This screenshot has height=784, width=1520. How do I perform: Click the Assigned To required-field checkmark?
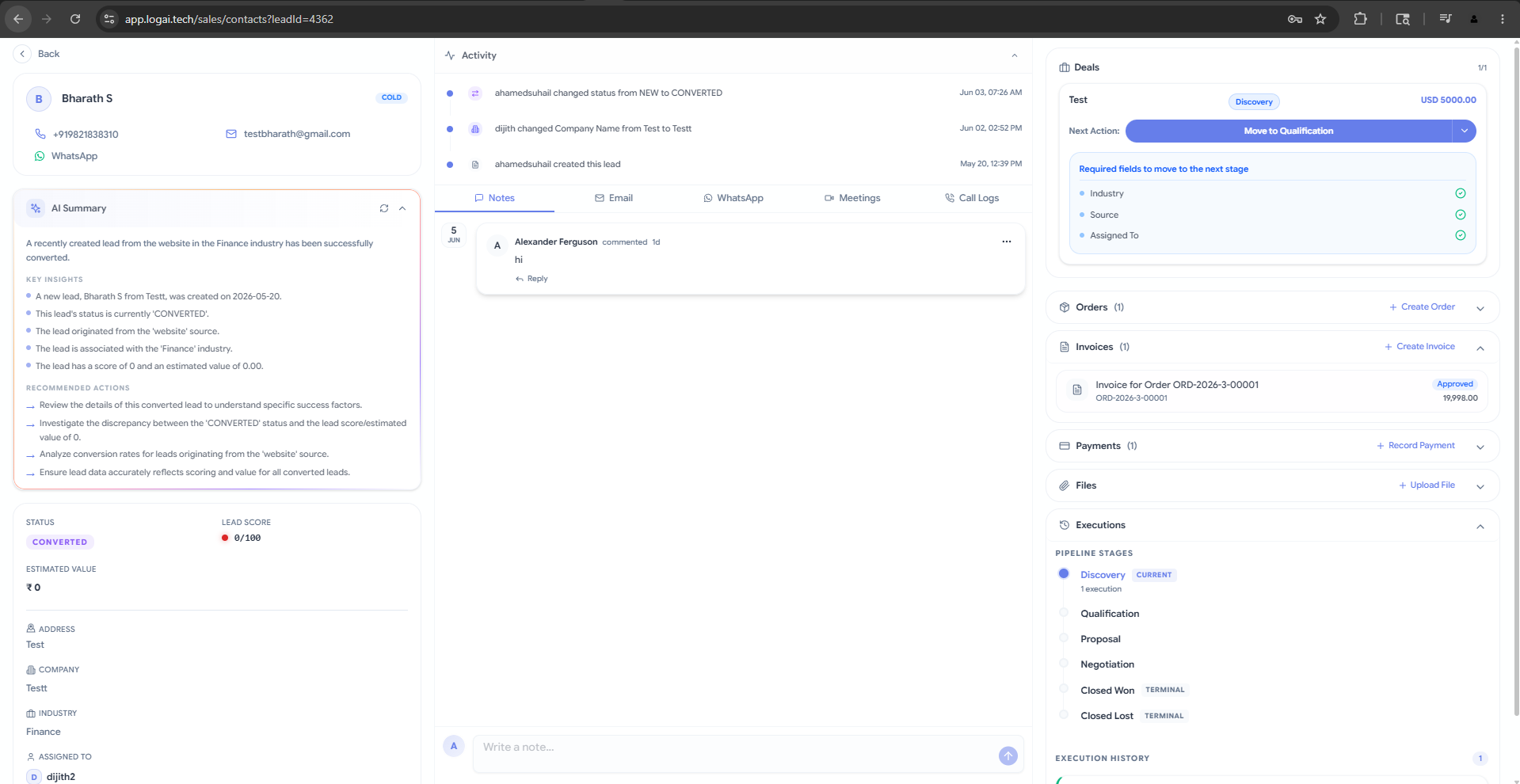(x=1461, y=235)
